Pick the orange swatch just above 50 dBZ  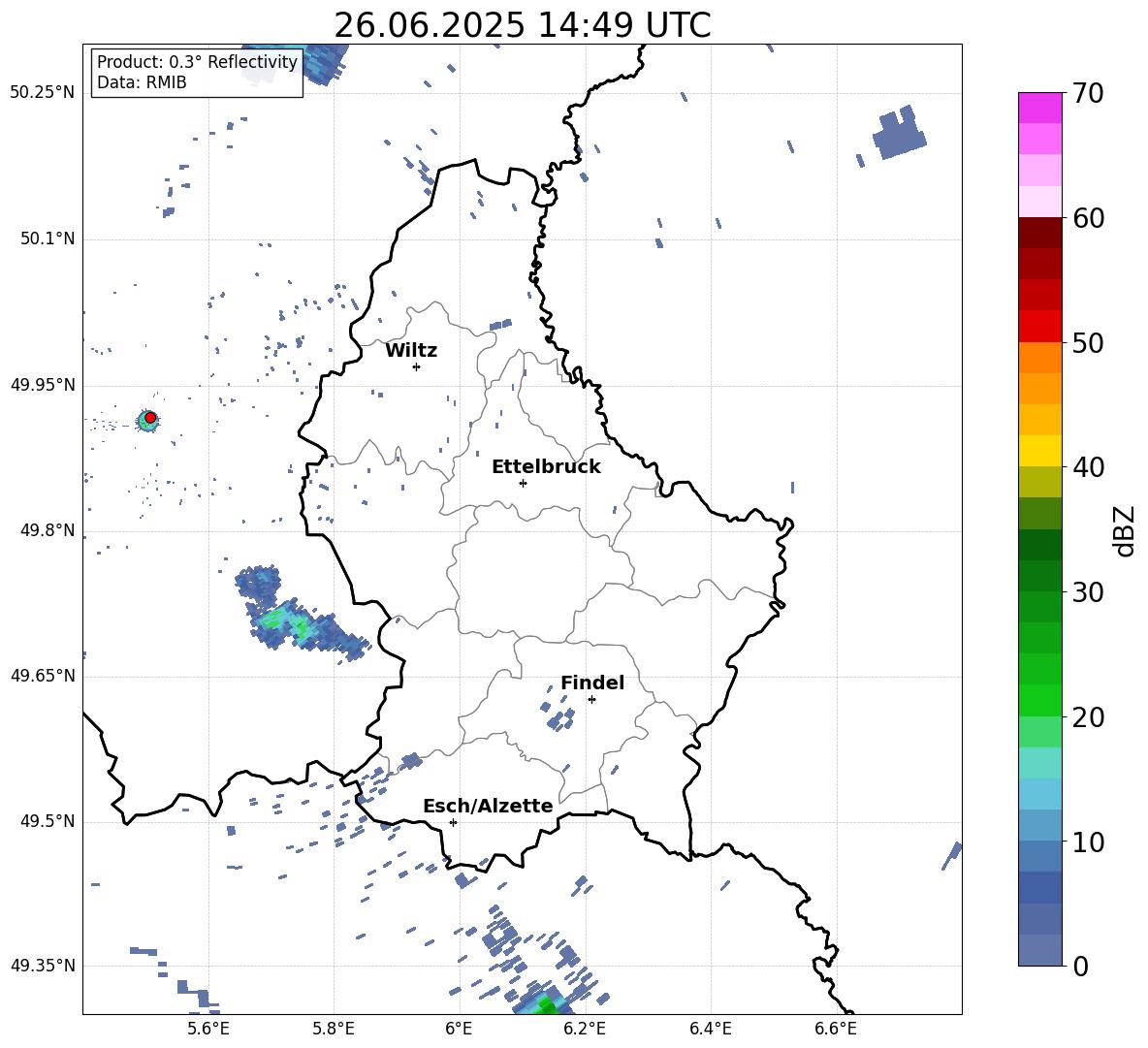1039,357
